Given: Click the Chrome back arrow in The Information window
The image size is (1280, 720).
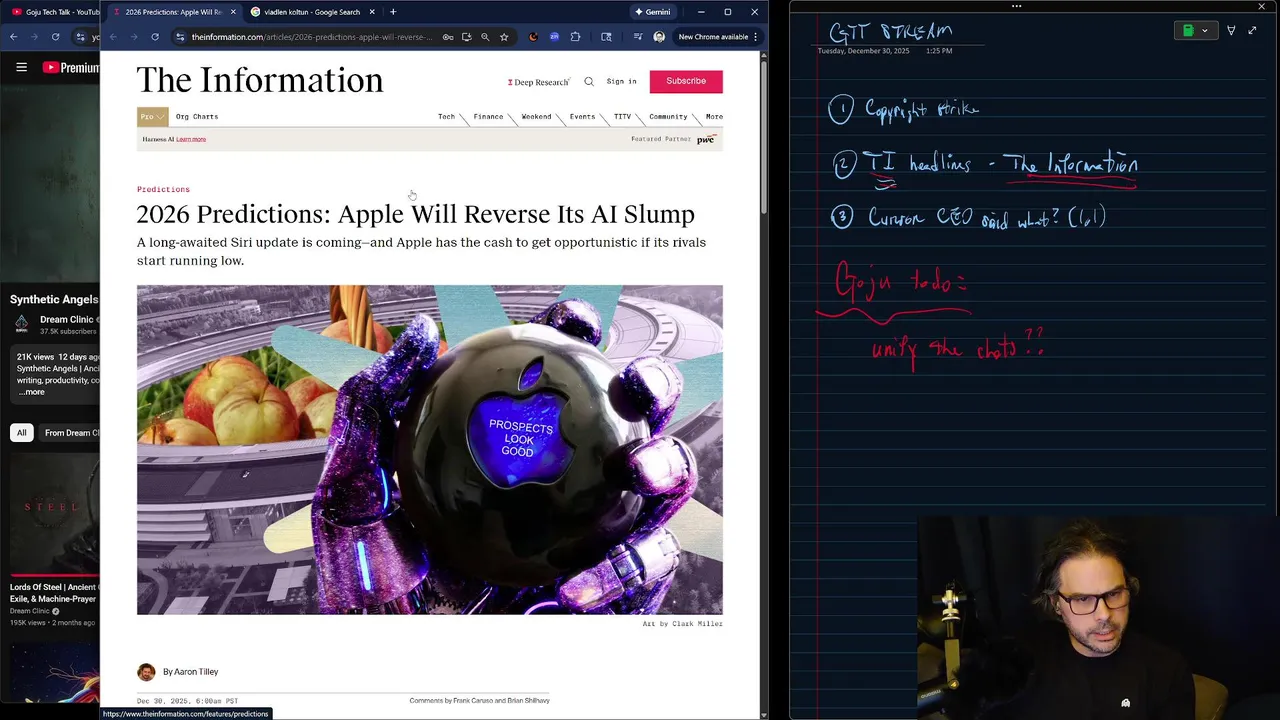Looking at the screenshot, I should tap(113, 37).
